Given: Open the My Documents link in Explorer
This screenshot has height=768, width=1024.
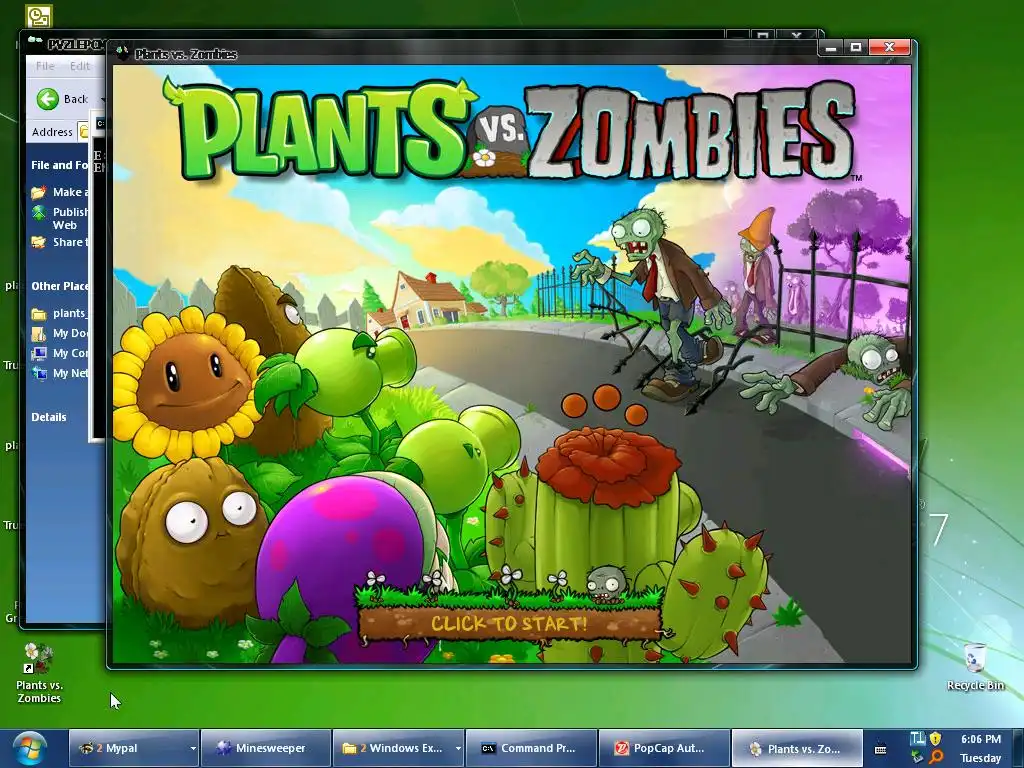Looking at the screenshot, I should click(x=71, y=333).
